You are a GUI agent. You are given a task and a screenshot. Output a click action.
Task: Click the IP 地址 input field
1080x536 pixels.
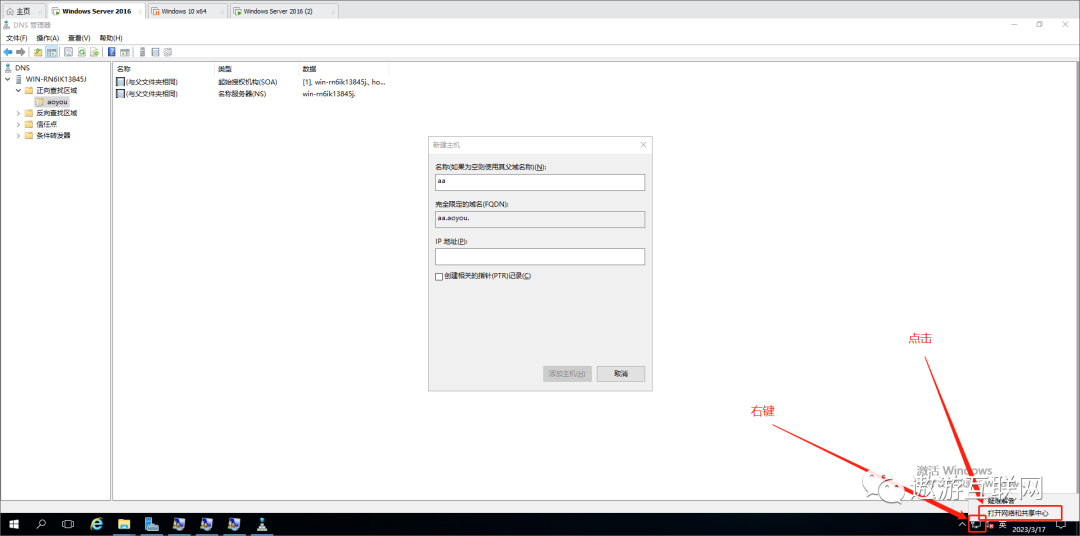540,256
